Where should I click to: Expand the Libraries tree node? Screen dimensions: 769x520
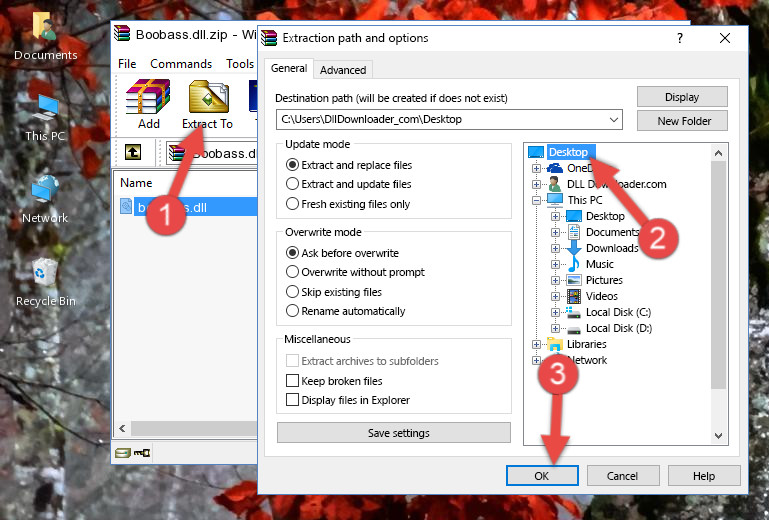pyautogui.click(x=536, y=344)
